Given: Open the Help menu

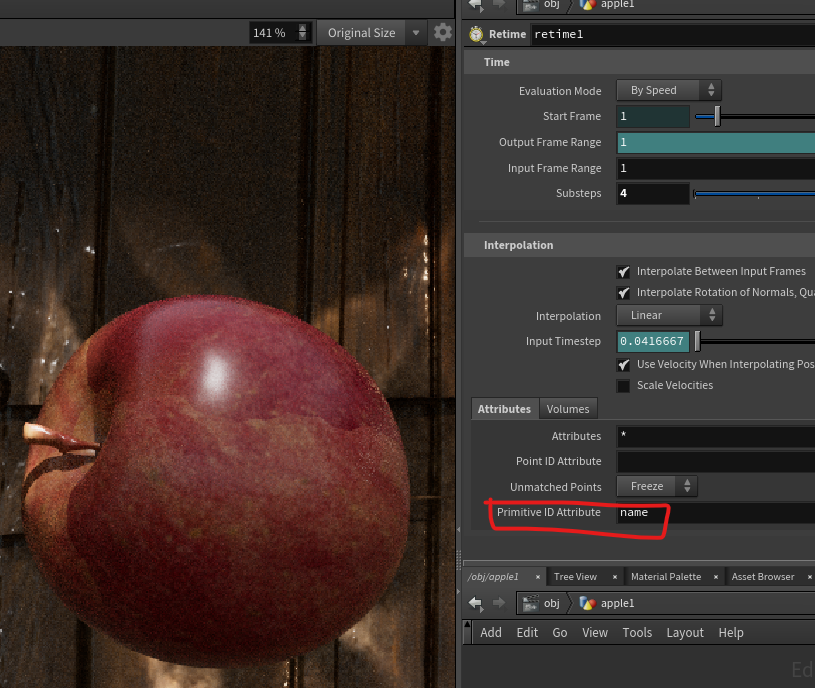Looking at the screenshot, I should click(x=731, y=633).
